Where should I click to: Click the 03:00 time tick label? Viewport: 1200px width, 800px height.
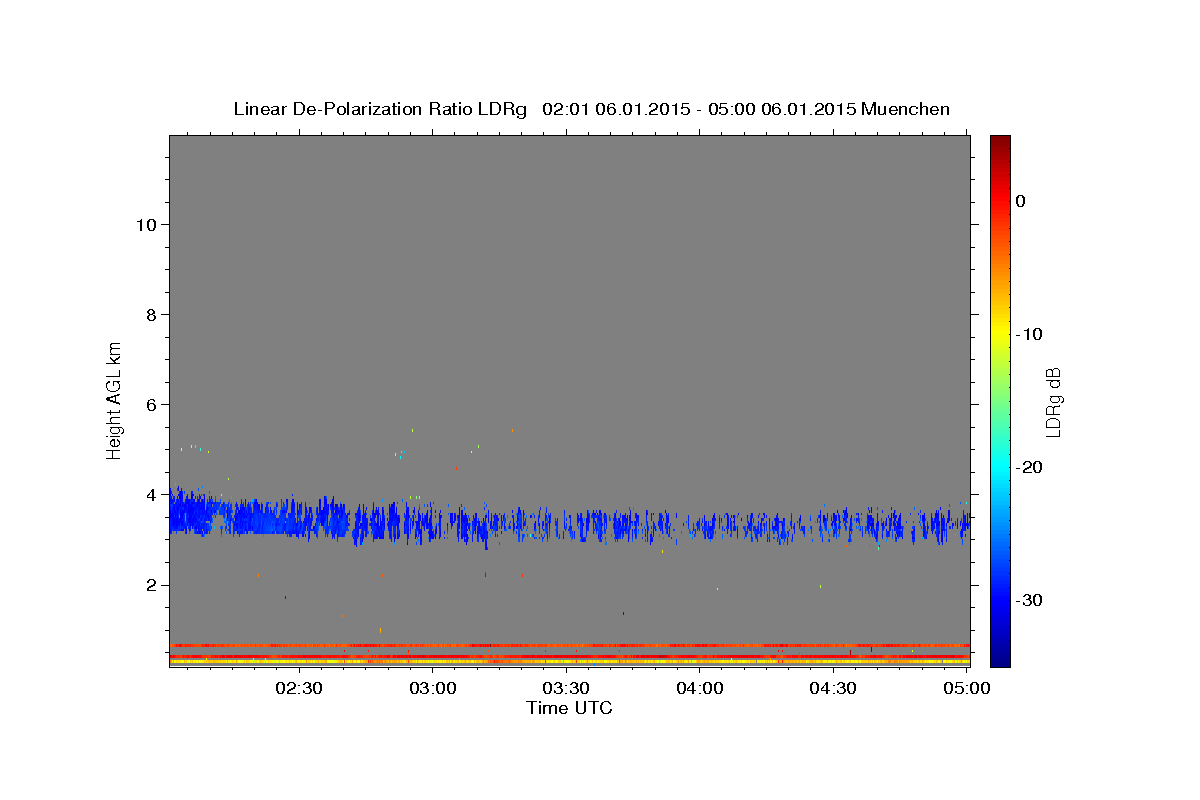[x=434, y=688]
